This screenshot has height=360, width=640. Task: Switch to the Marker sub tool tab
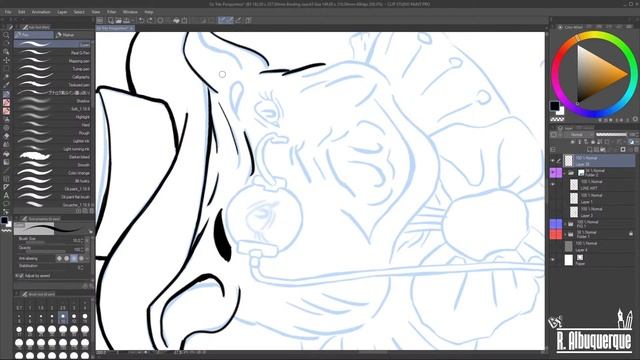[73, 35]
